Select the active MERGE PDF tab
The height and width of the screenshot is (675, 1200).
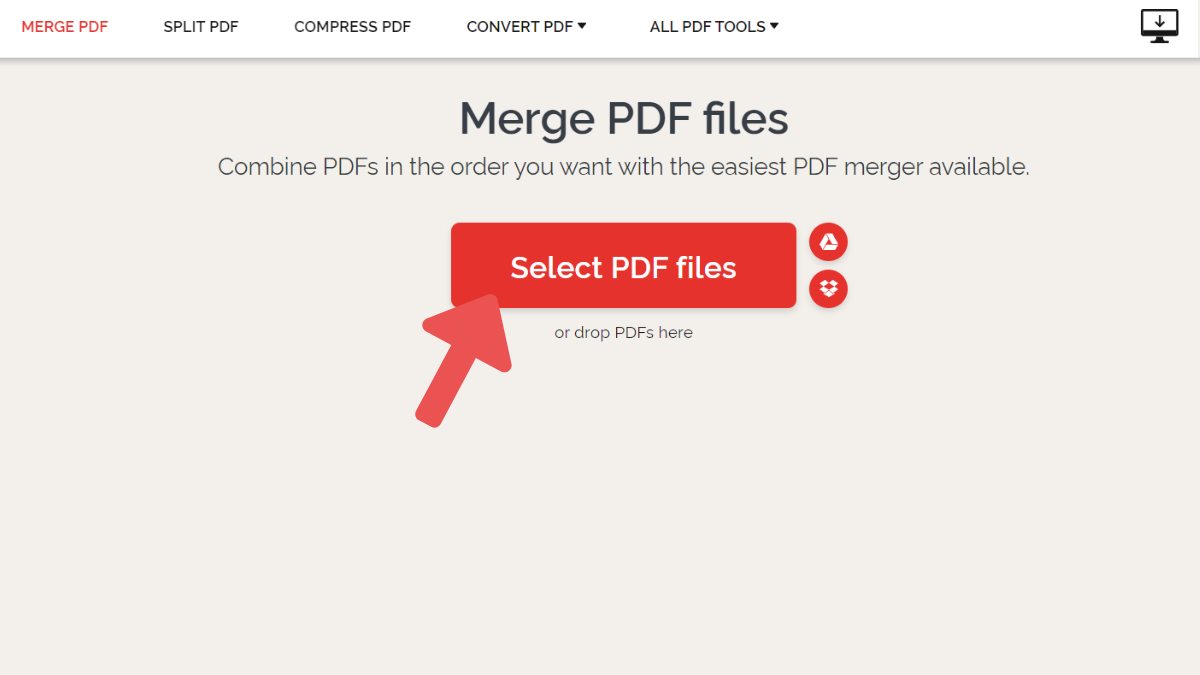[x=65, y=26]
